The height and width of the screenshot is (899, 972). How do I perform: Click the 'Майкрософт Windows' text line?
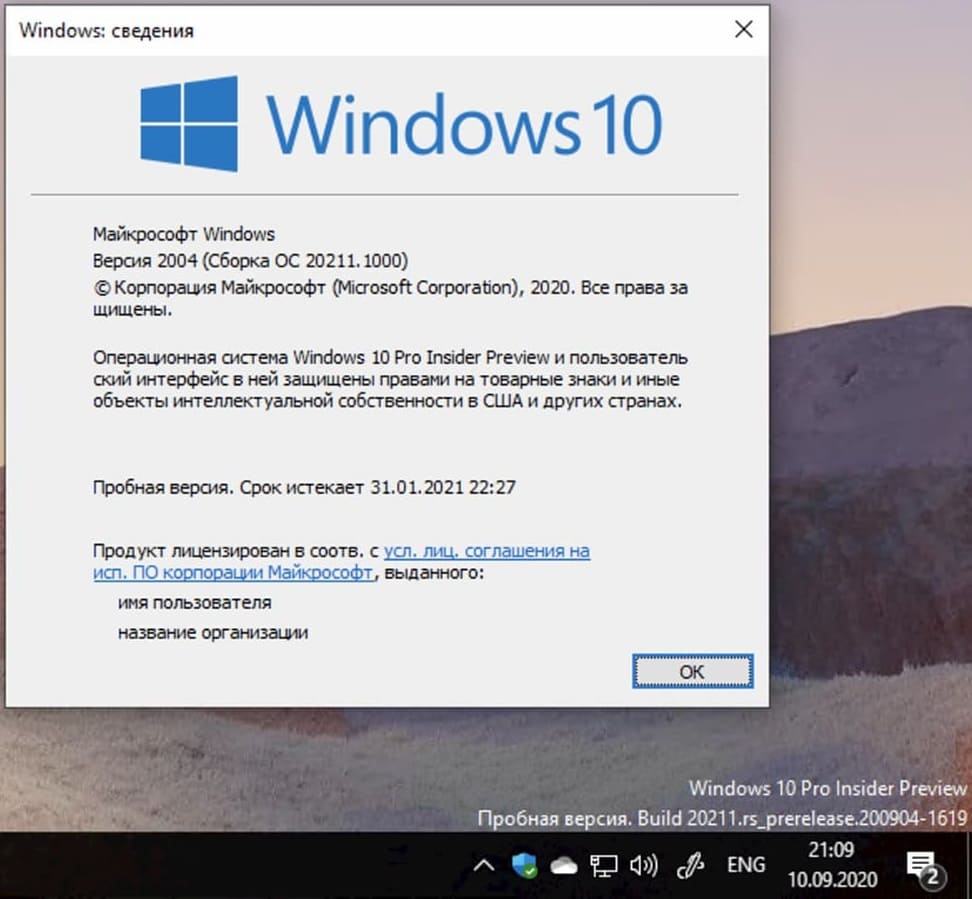click(x=184, y=234)
